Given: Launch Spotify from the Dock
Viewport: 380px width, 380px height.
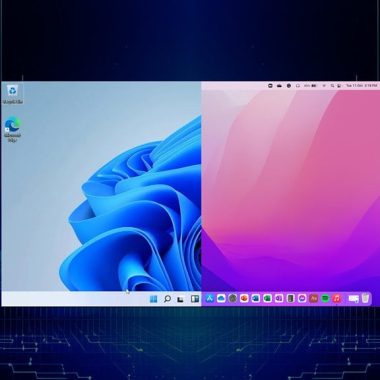Looking at the screenshot, I should pyautogui.click(x=325, y=298).
